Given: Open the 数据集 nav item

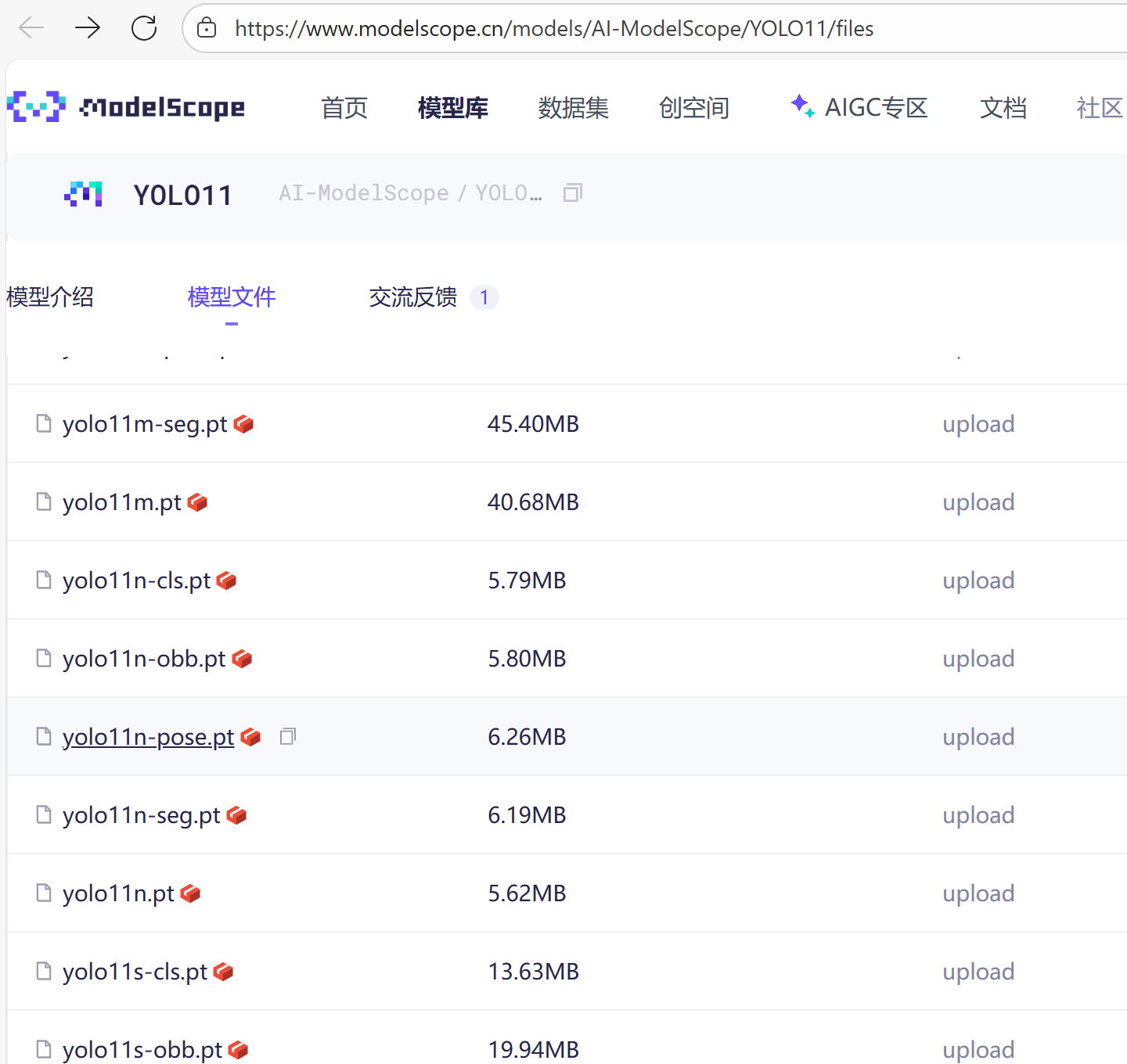Looking at the screenshot, I should pyautogui.click(x=574, y=108).
